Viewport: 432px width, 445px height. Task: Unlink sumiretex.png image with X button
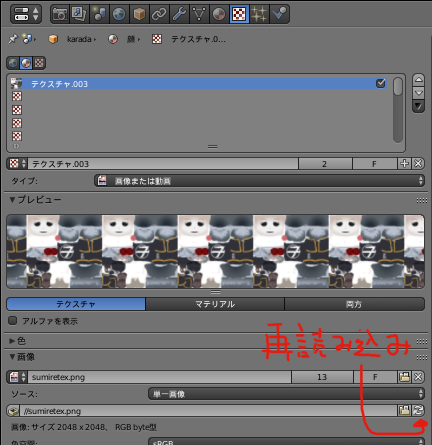click(418, 377)
